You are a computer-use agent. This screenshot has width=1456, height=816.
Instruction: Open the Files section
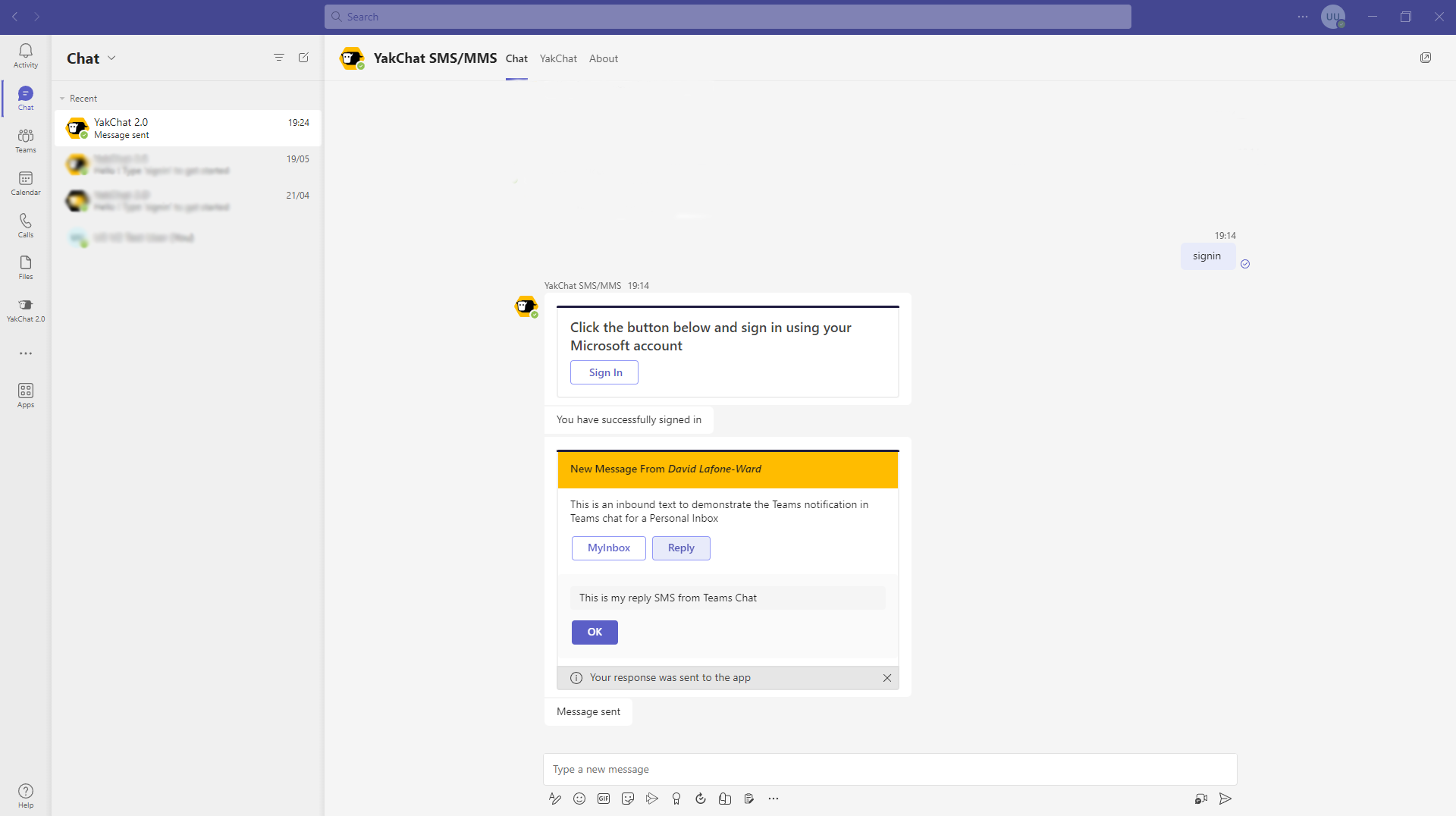click(x=26, y=267)
